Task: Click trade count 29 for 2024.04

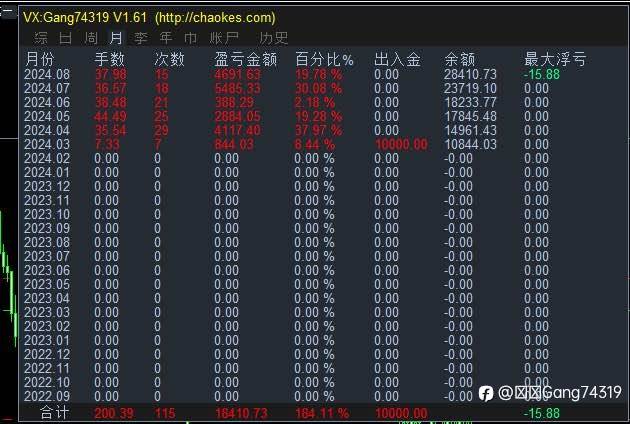Action: coord(162,131)
